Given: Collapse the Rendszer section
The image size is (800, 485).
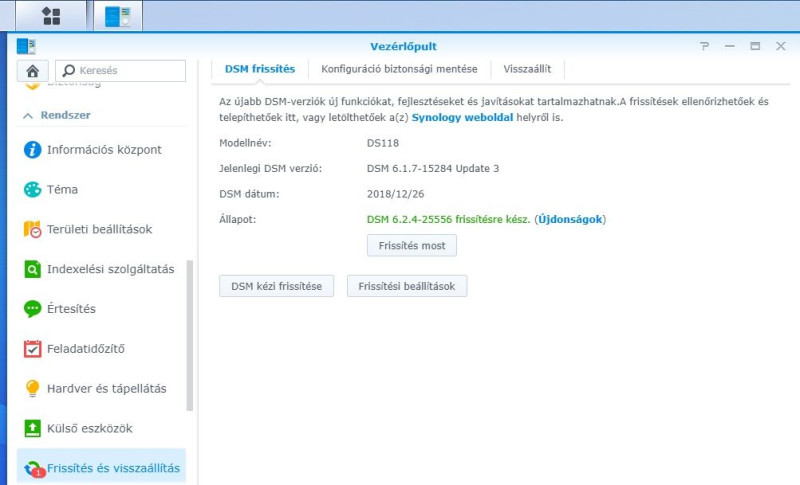Looking at the screenshot, I should pos(28,116).
